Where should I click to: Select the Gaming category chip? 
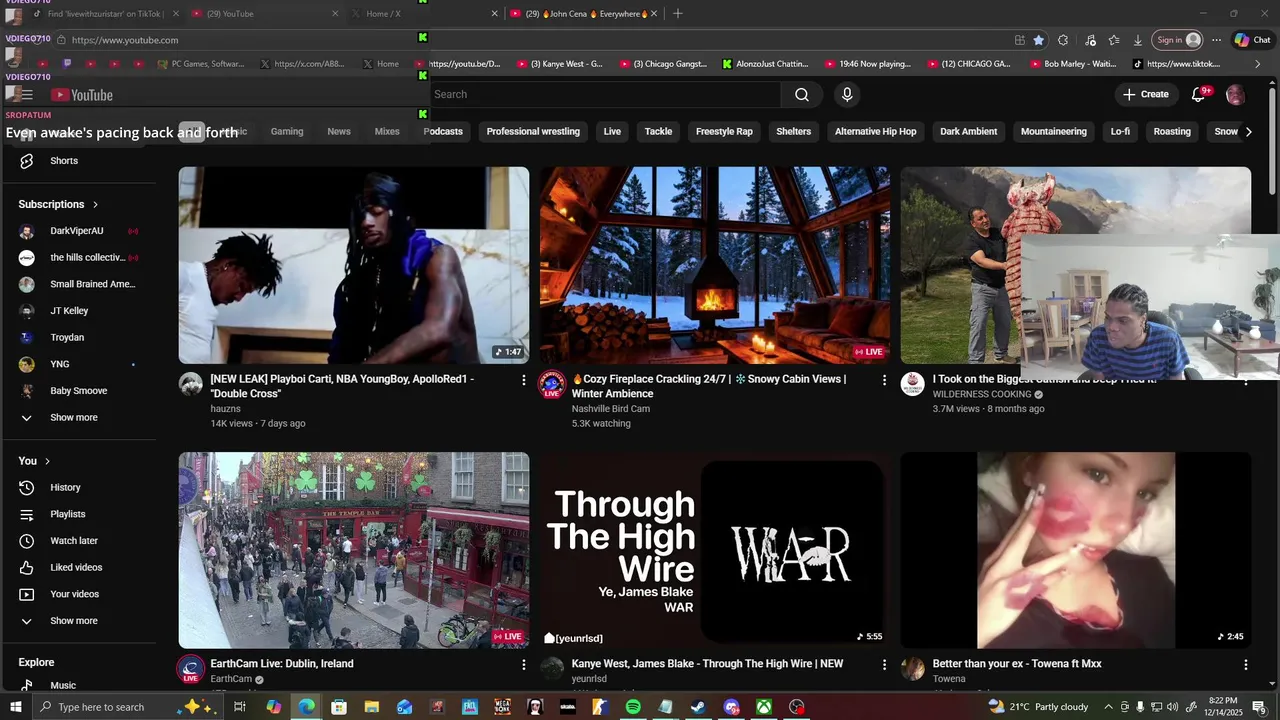click(x=287, y=132)
